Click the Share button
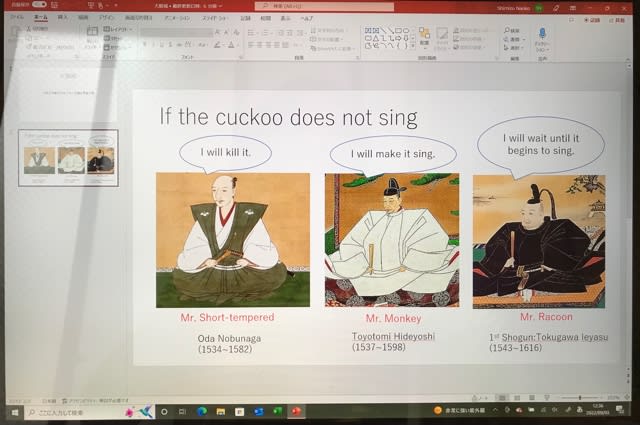The width and height of the screenshot is (640, 425). point(617,20)
